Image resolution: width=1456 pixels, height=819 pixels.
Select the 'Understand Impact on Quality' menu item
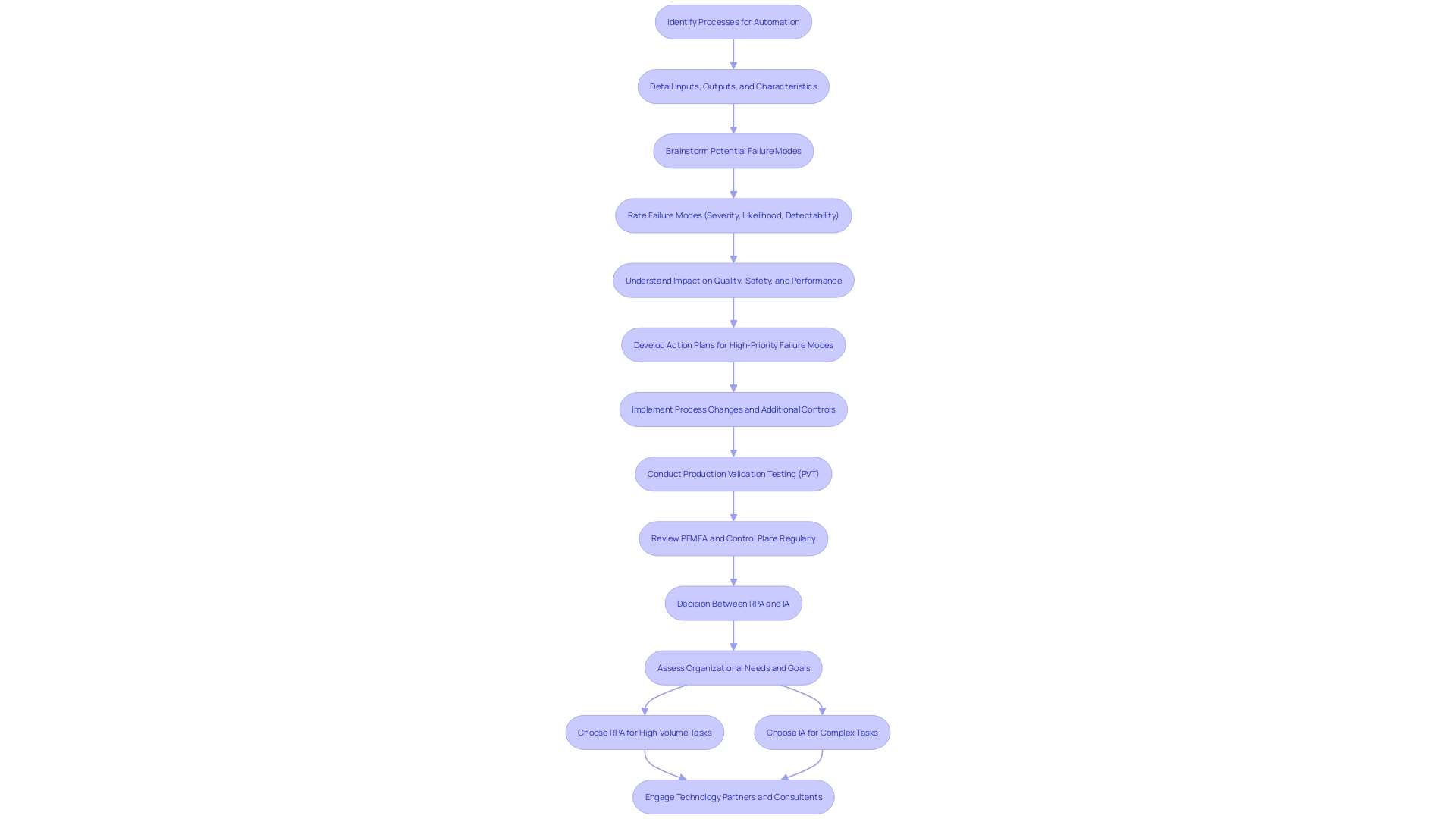click(x=733, y=279)
